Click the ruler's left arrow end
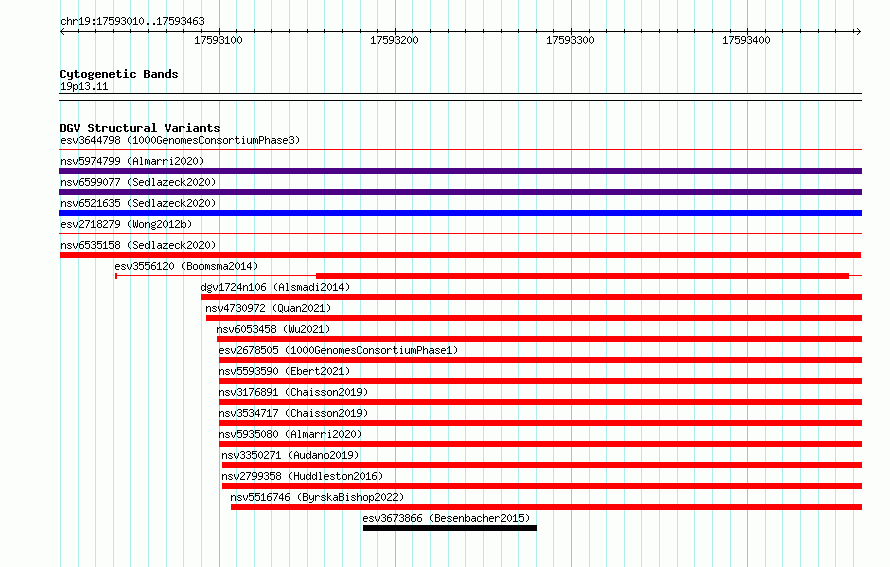The width and height of the screenshot is (890, 567). point(62,31)
